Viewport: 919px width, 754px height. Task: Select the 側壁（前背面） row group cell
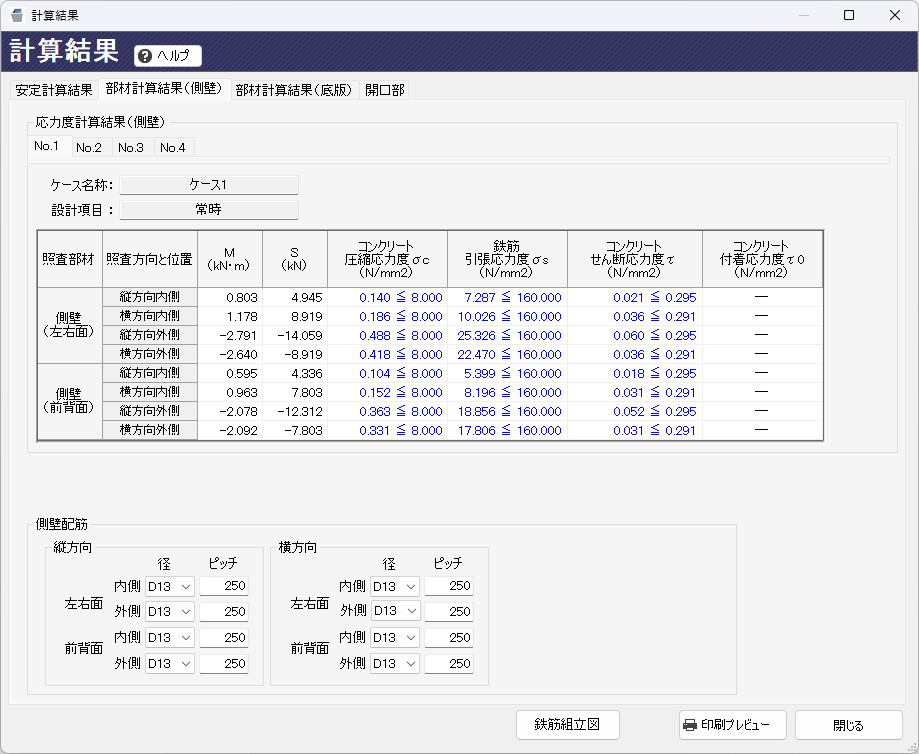click(70, 402)
